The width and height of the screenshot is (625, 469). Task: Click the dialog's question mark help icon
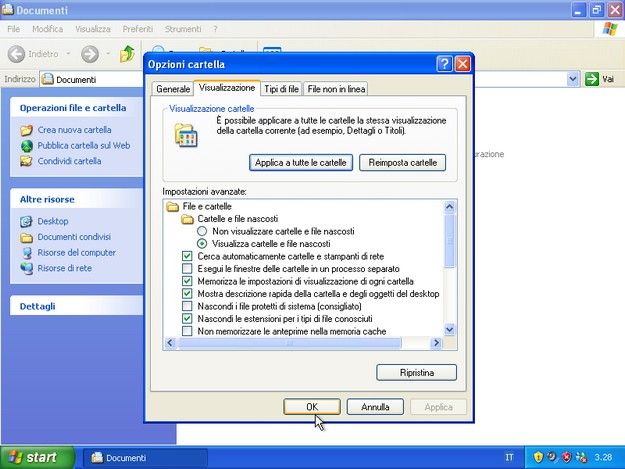pos(444,64)
